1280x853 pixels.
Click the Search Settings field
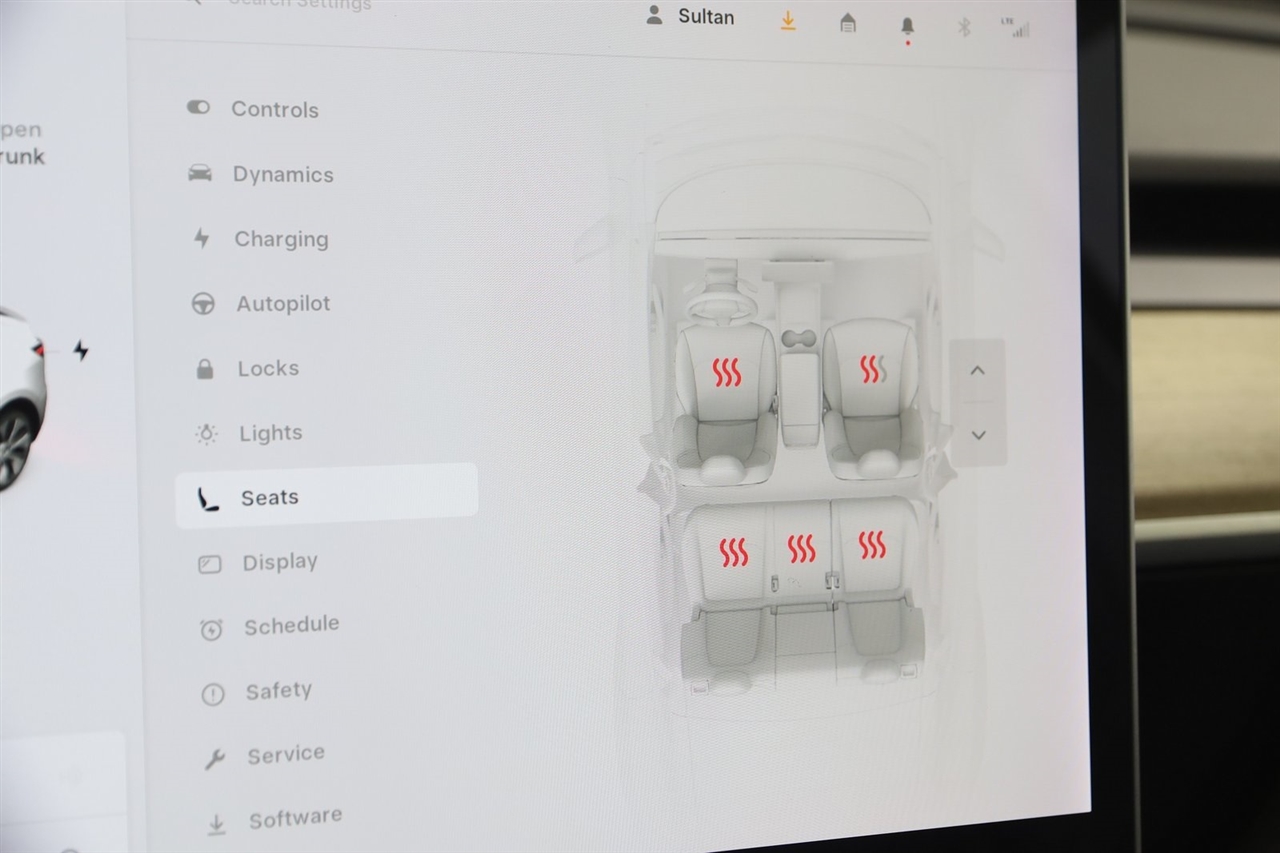(x=300, y=4)
